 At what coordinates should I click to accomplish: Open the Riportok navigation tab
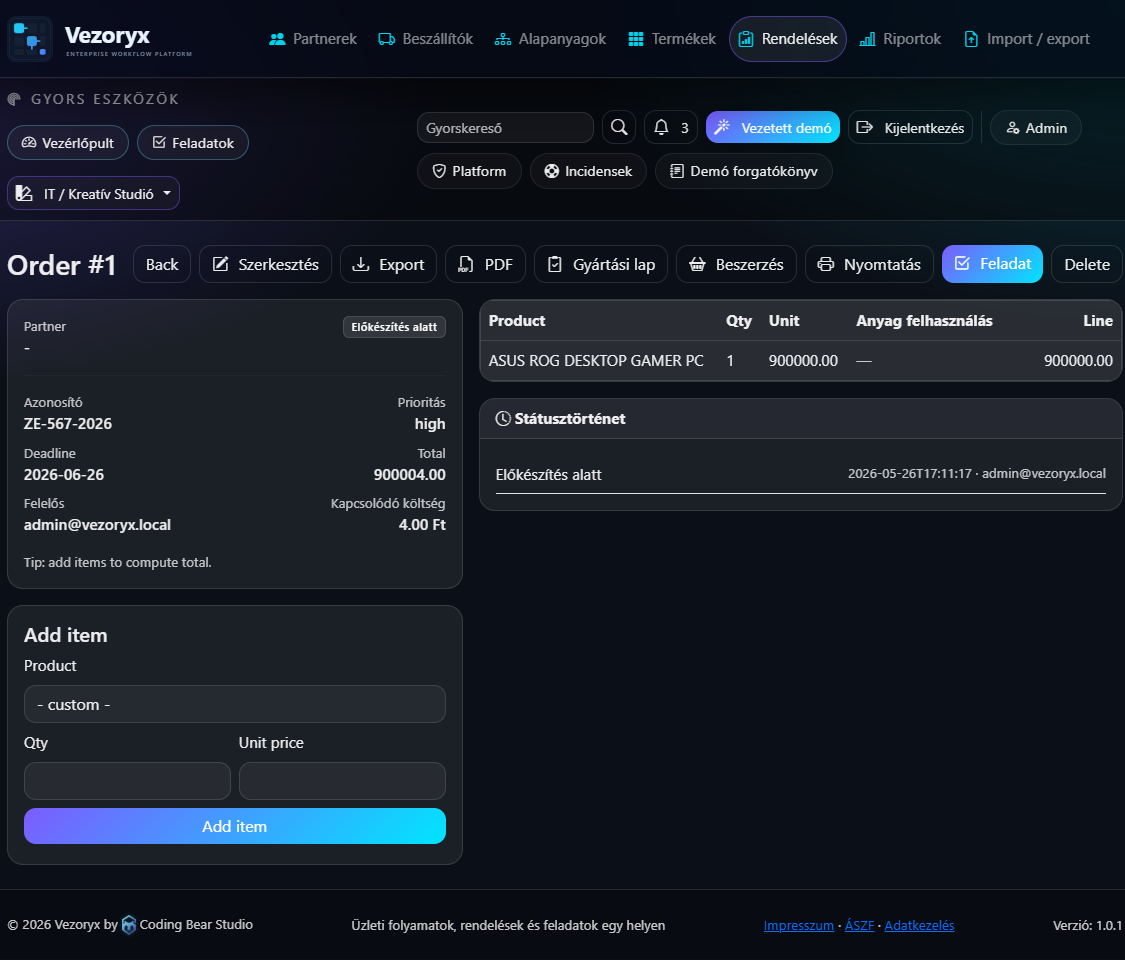point(900,39)
